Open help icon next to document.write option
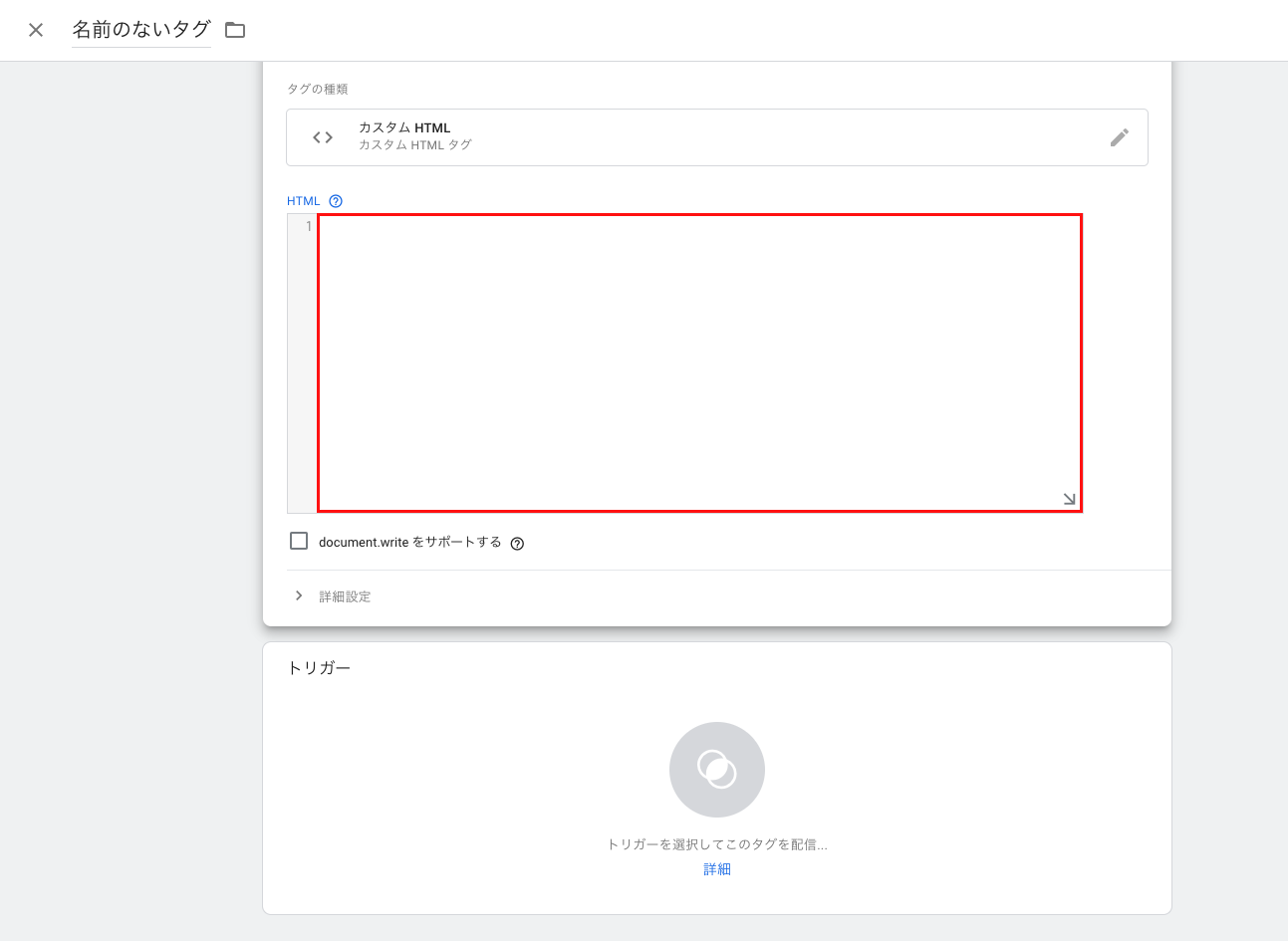 517,544
